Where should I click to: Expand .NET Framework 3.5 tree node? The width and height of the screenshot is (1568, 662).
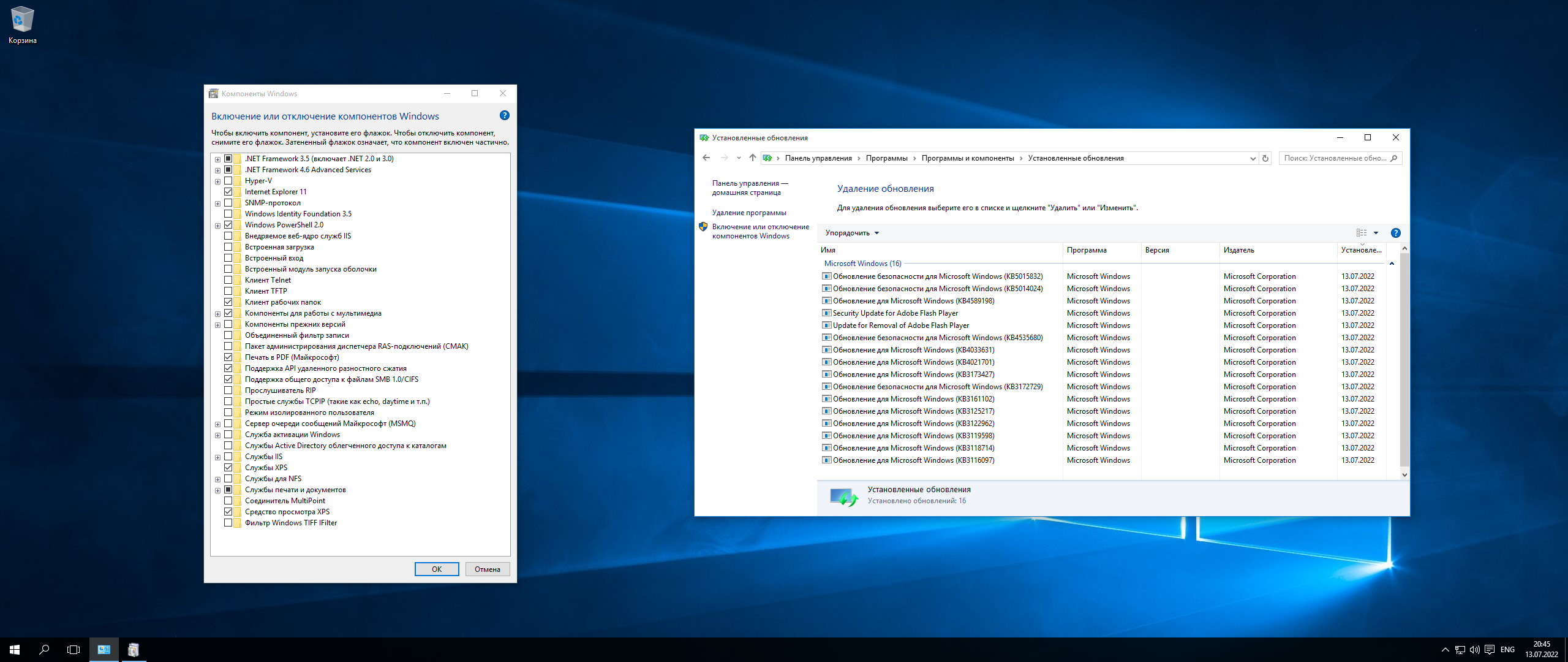tap(217, 159)
